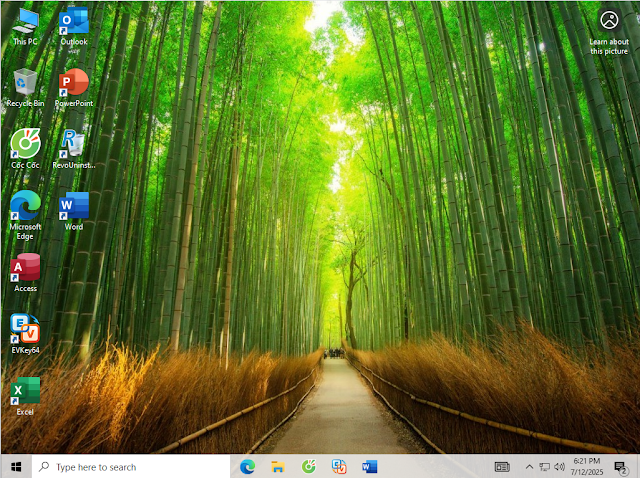Image resolution: width=640 pixels, height=478 pixels.
Task: Show hidden system tray icons
Action: coord(529,467)
